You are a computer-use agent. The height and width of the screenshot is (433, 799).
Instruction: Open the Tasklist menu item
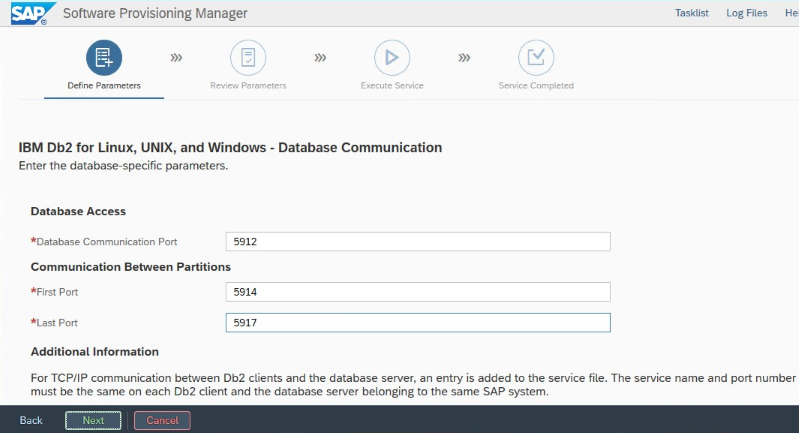point(691,13)
